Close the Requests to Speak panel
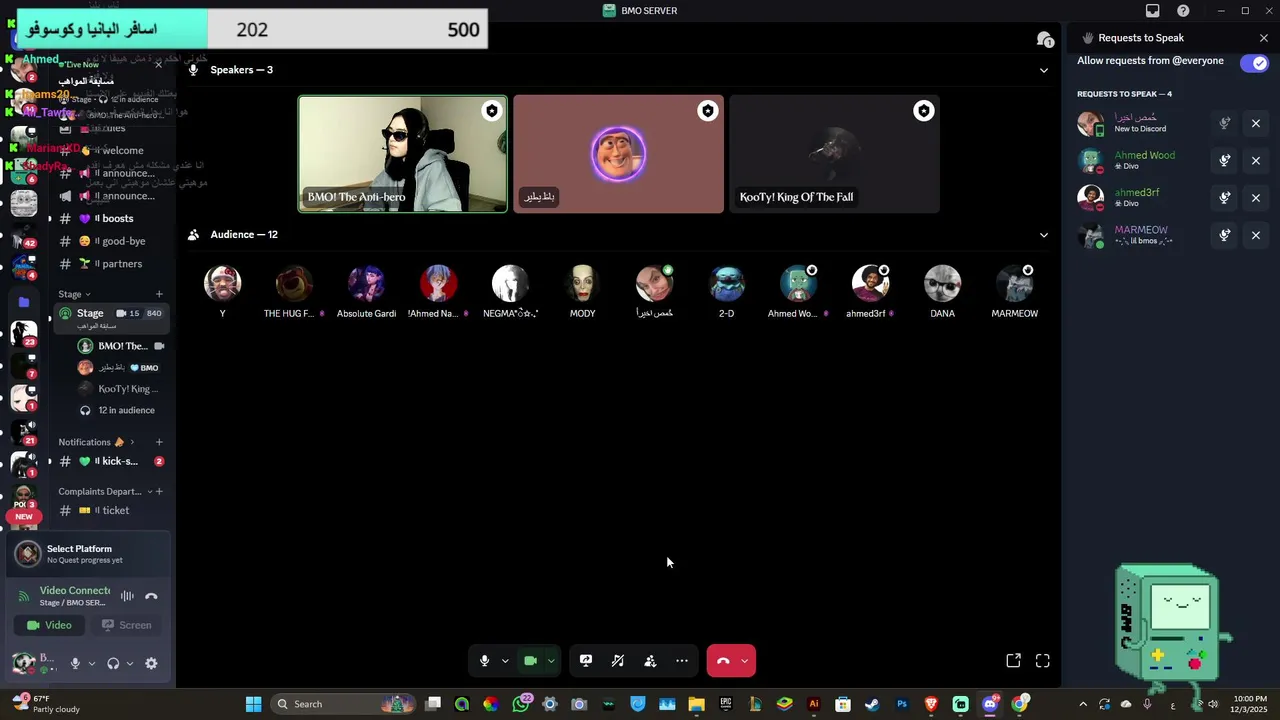This screenshot has width=1280, height=720. coord(1264,38)
